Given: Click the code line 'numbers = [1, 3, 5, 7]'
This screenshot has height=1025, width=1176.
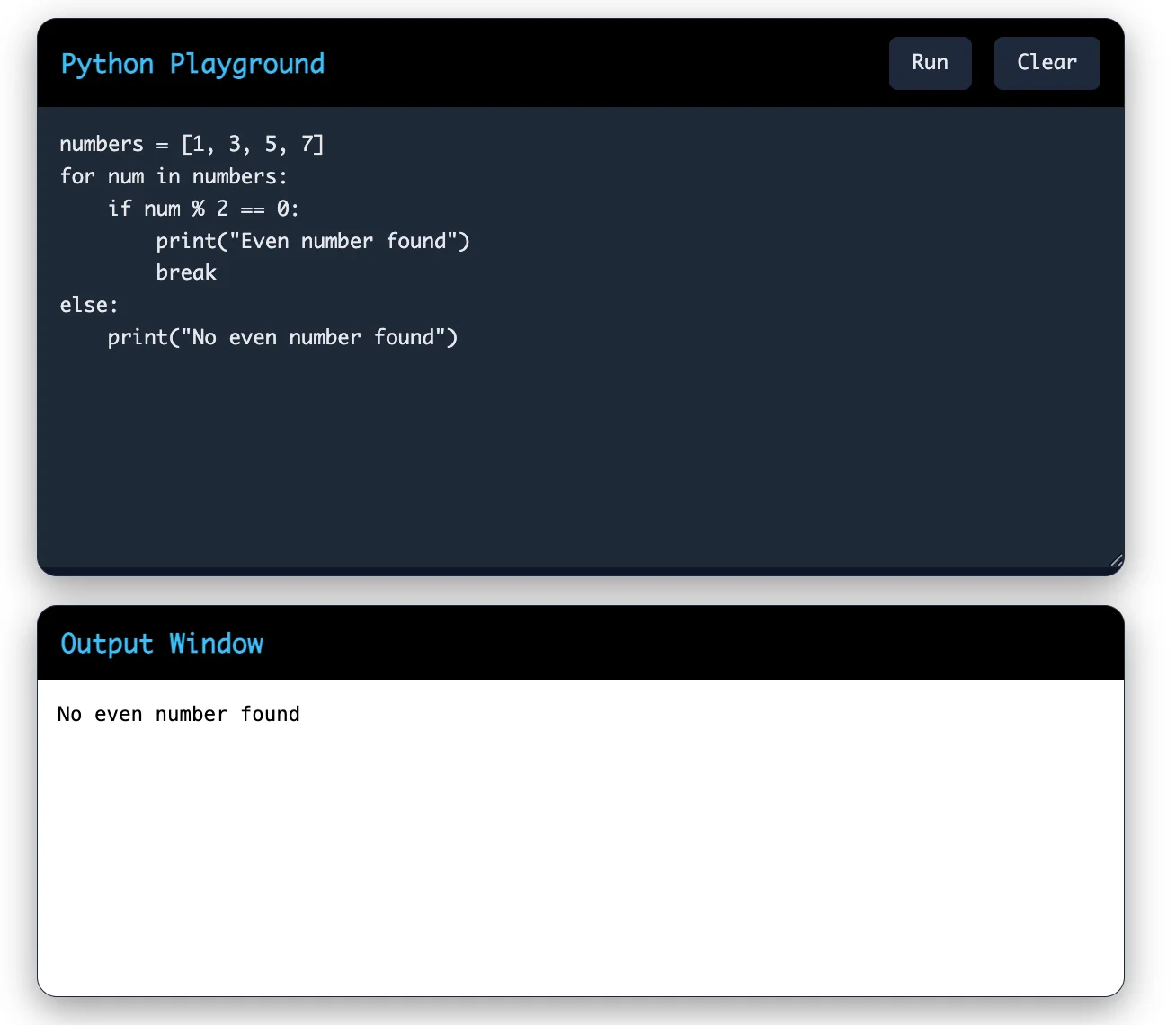Looking at the screenshot, I should 192,145.
